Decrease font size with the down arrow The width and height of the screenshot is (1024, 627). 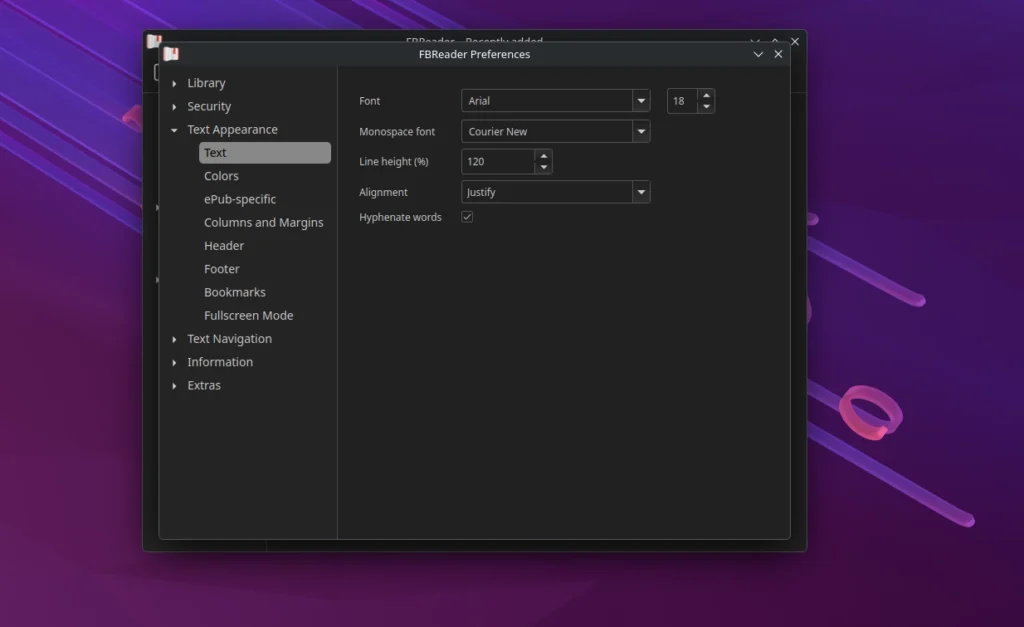[x=706, y=106]
